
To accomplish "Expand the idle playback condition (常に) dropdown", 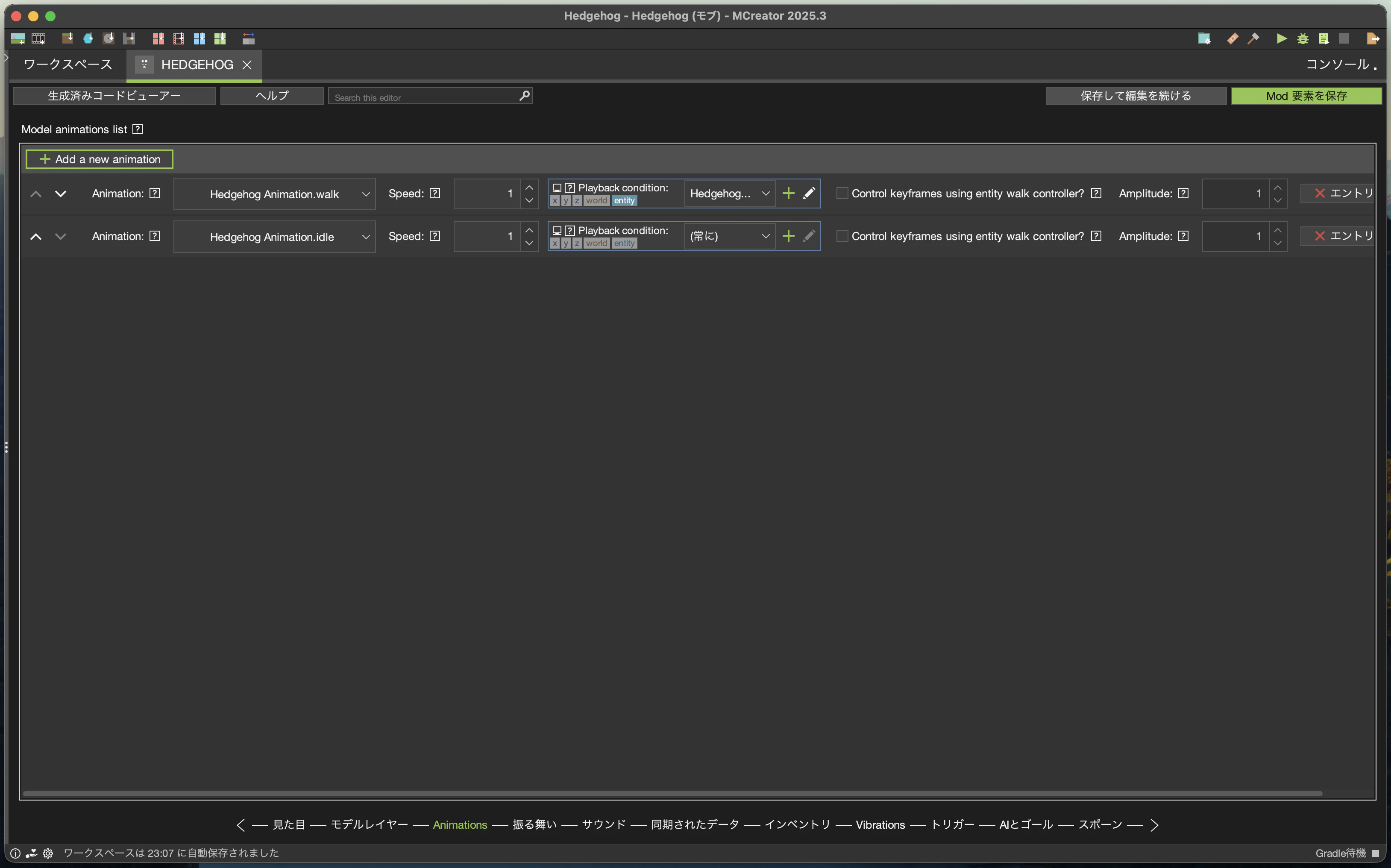I will click(729, 236).
